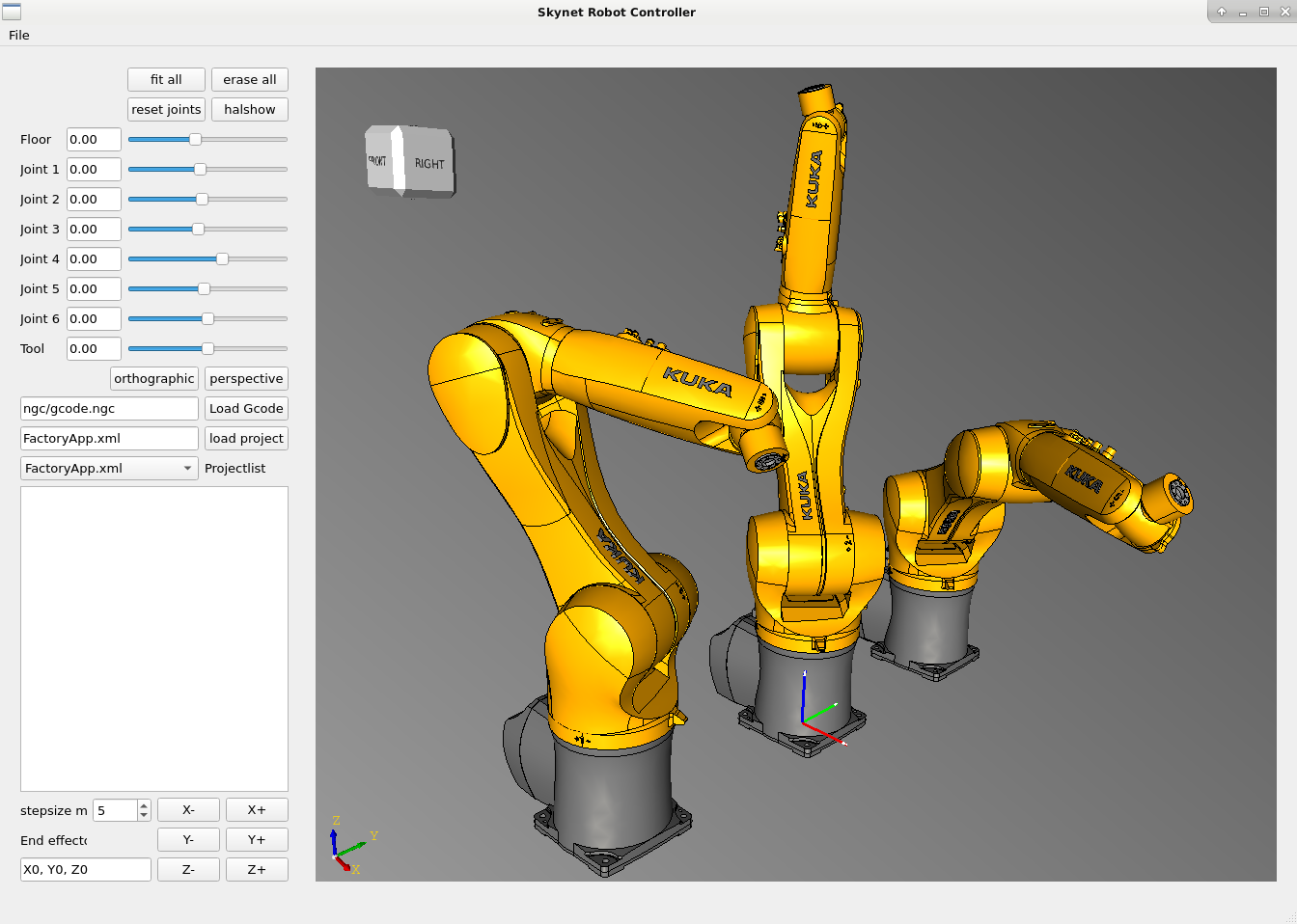This screenshot has width=1297, height=924.
Task: Click the FactoryApp.xml project filename field
Action: click(109, 439)
